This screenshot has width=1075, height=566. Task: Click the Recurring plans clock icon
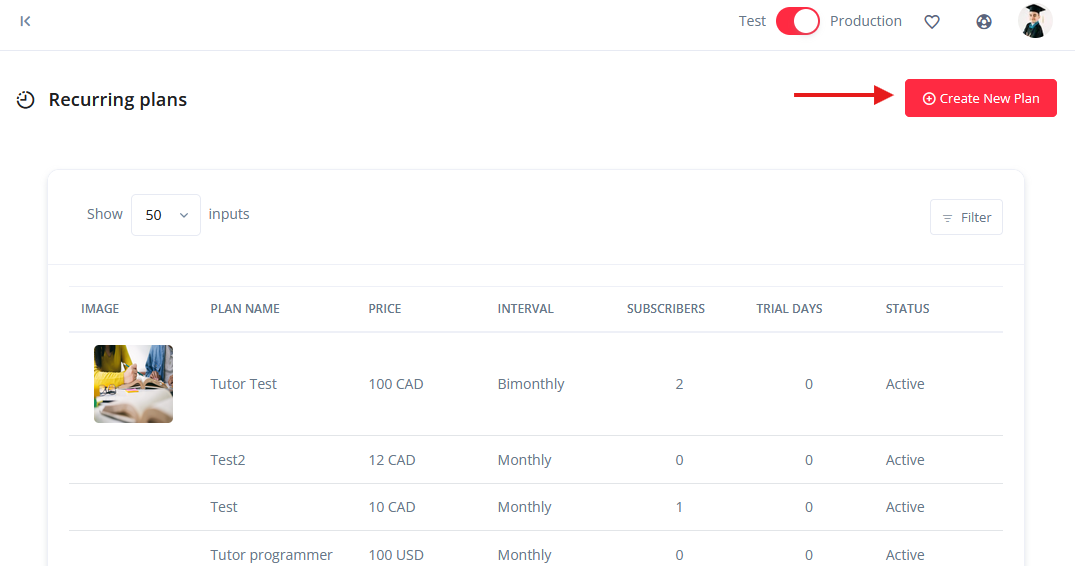26,100
